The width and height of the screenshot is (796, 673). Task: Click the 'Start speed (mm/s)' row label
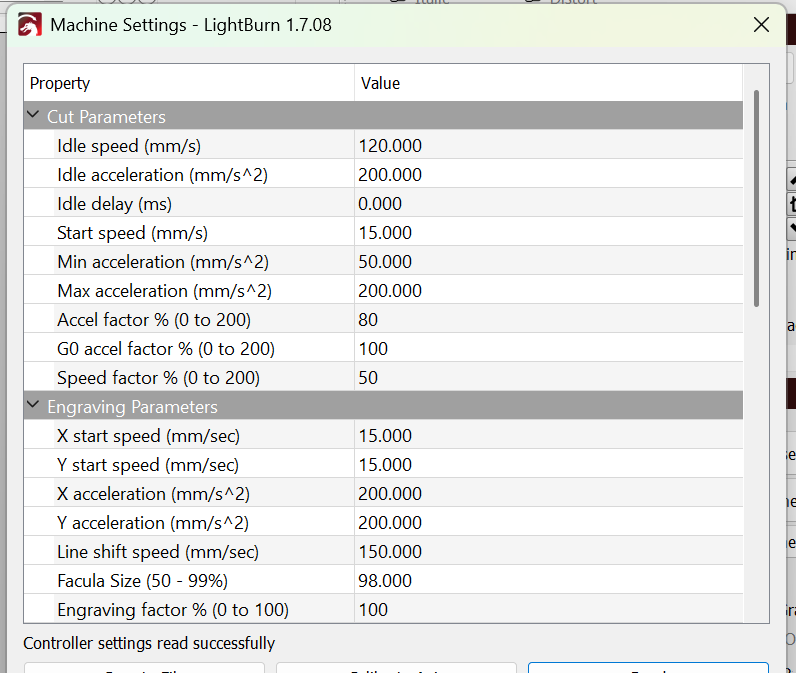[132, 232]
